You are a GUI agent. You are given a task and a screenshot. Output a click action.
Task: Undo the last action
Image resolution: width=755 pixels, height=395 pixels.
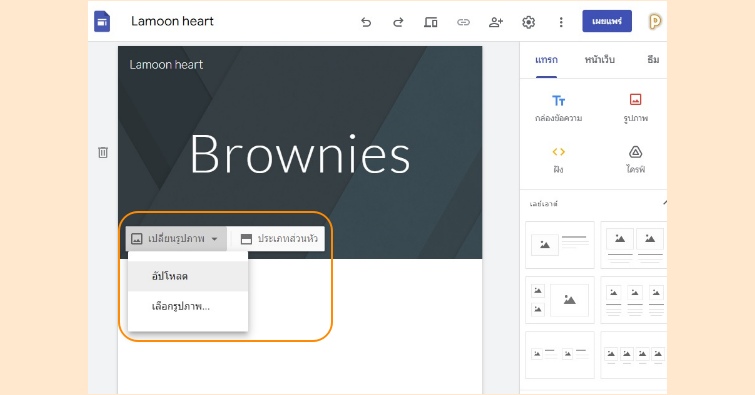pos(366,22)
